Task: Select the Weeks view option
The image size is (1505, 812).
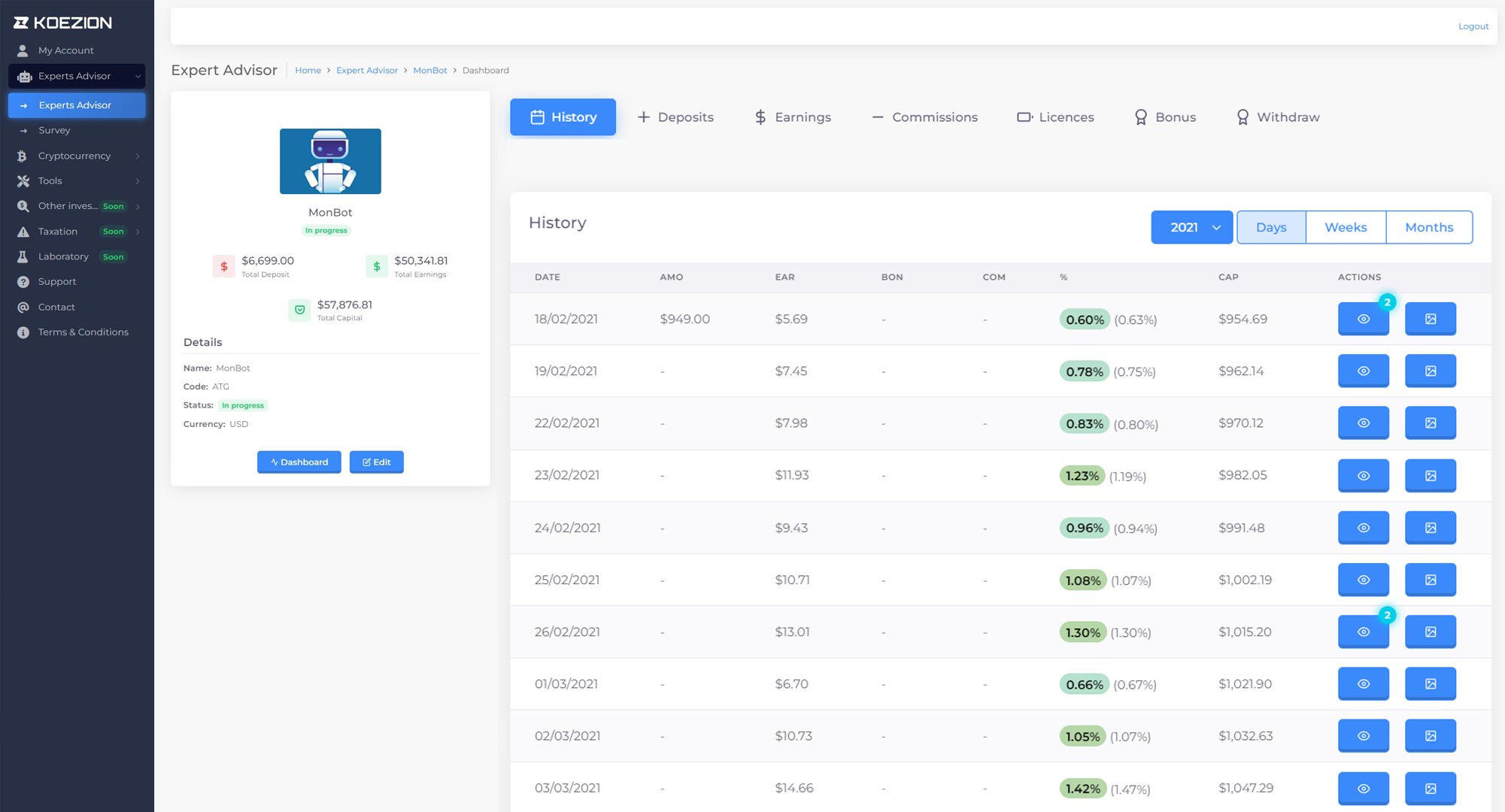Action: pyautogui.click(x=1345, y=227)
